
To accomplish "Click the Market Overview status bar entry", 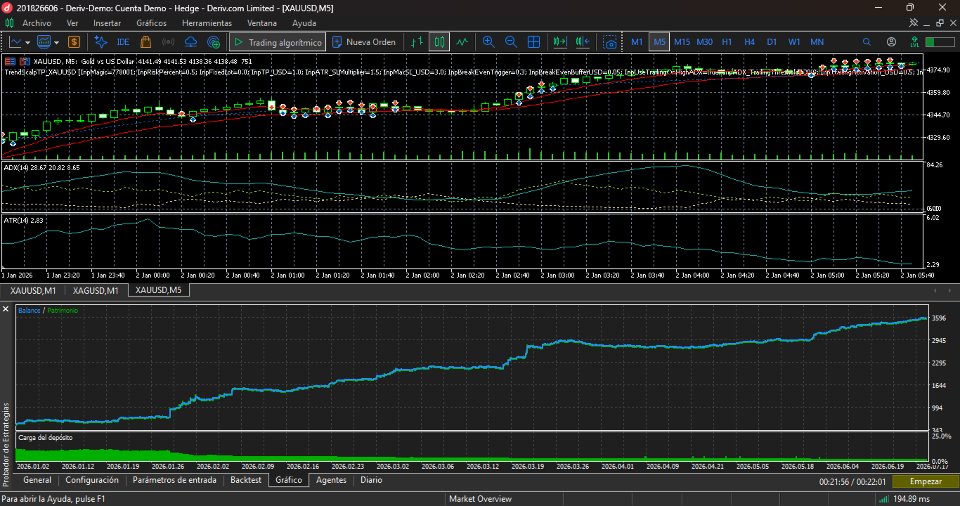I will (480, 499).
